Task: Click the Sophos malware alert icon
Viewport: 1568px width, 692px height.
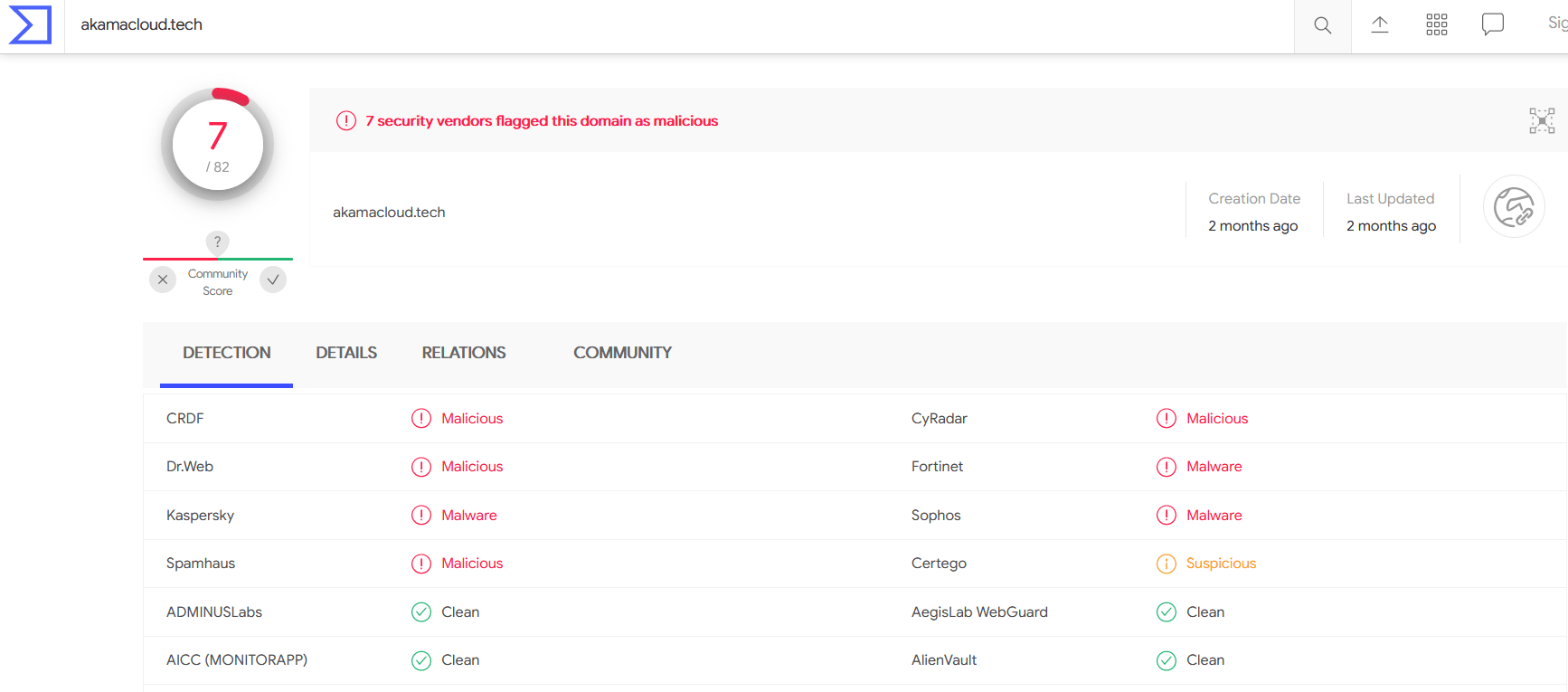Action: point(1167,515)
